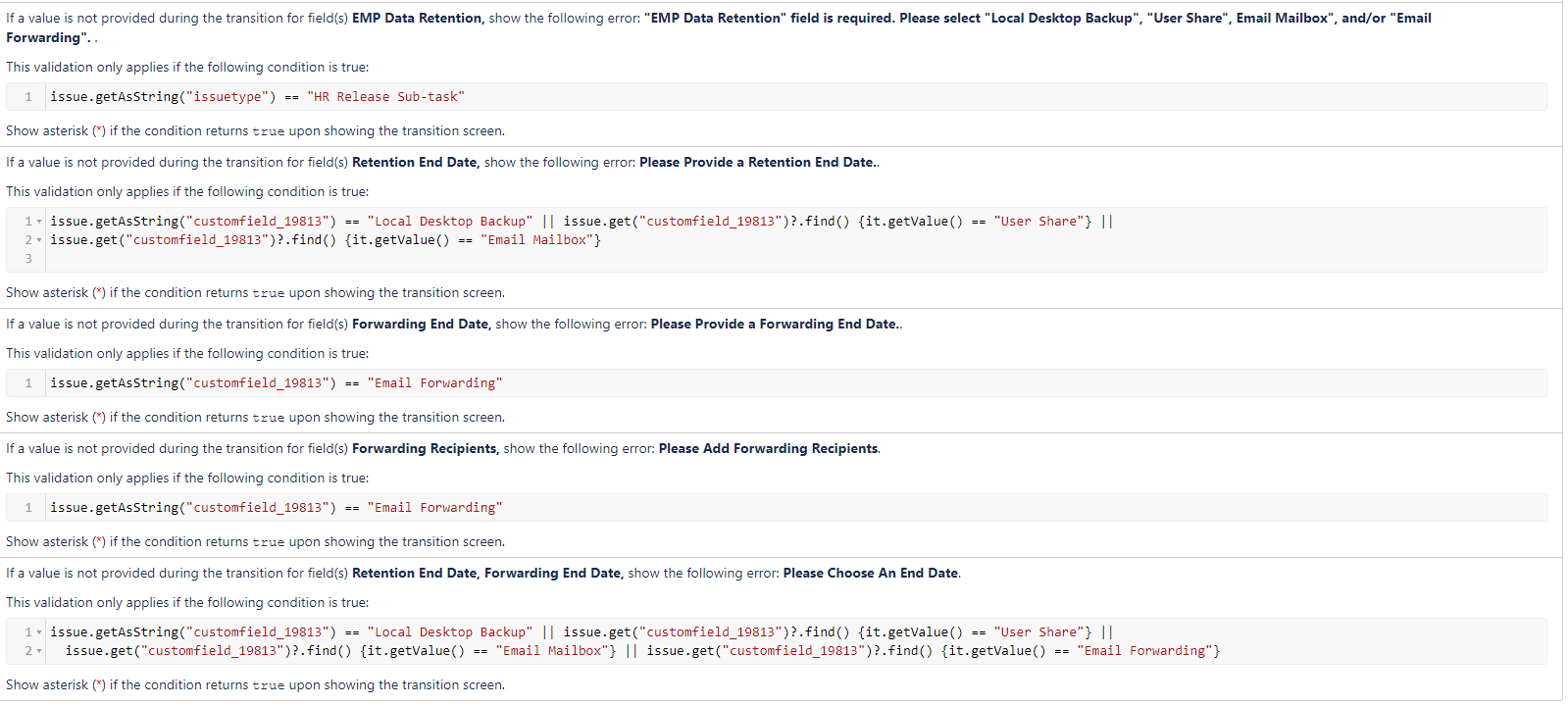The image size is (1568, 706).
Task: Click the Forwarding Recipients condition code block
Action: coord(776,508)
